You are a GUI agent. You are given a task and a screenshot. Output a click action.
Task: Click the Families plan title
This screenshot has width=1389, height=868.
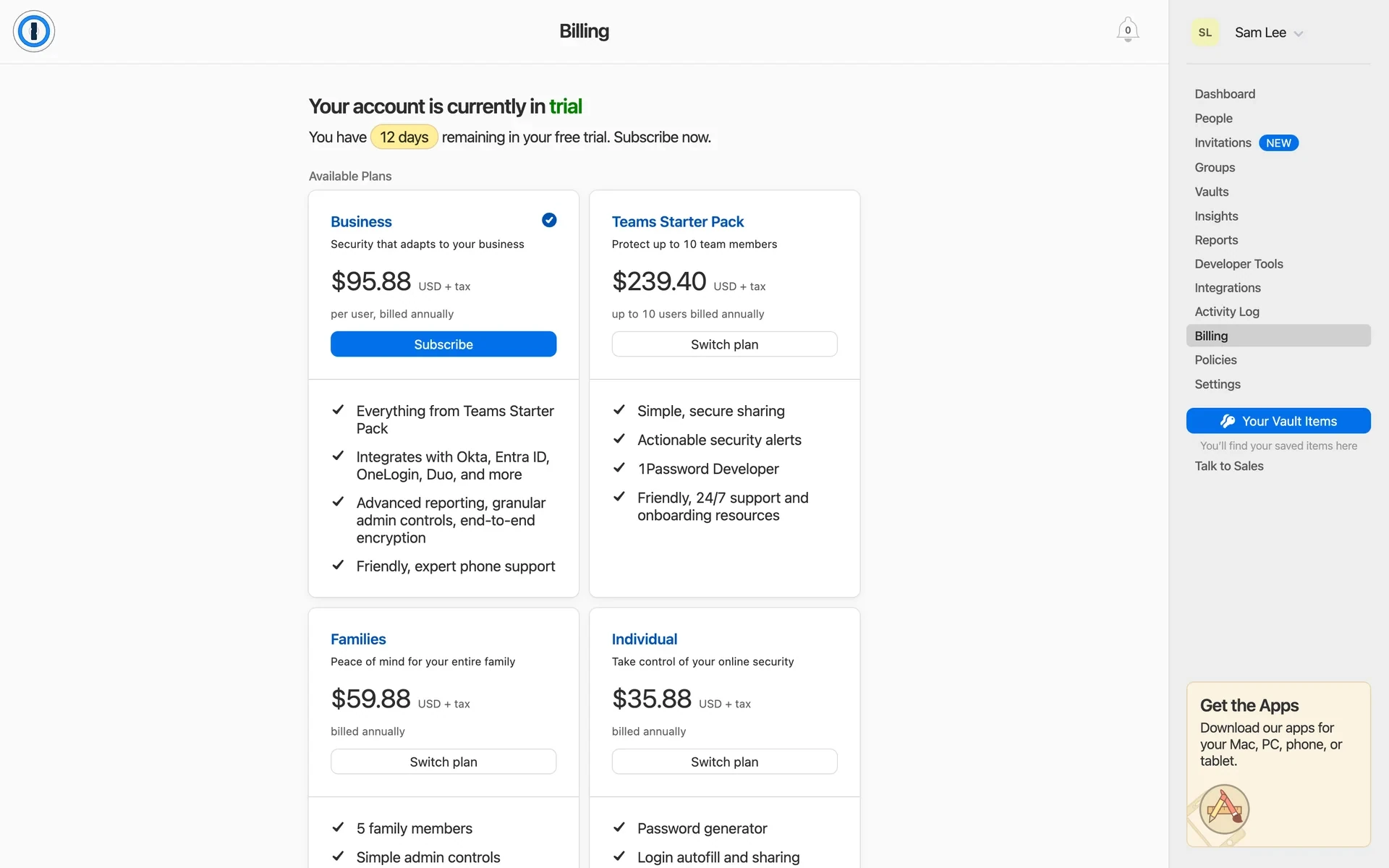(358, 639)
